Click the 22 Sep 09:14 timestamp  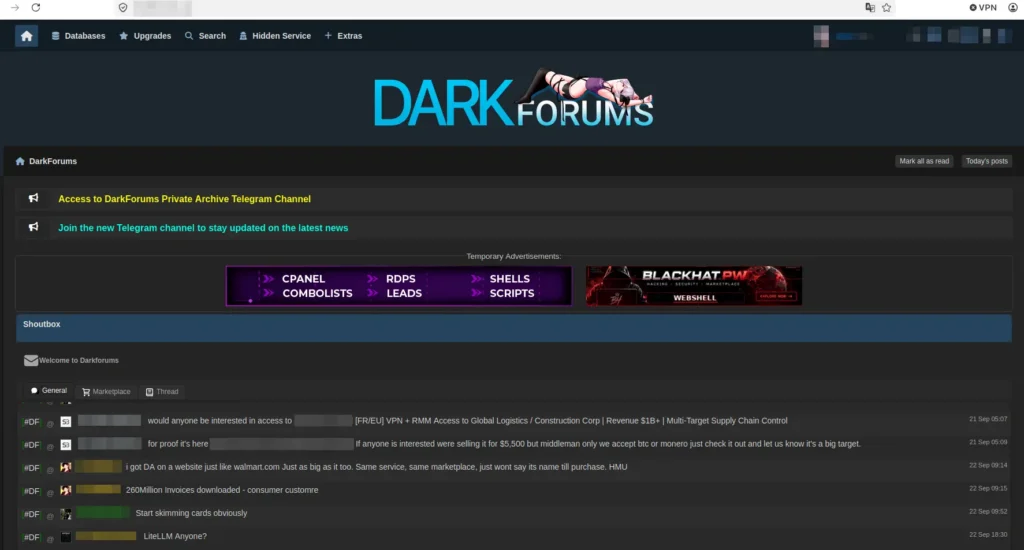(988, 466)
